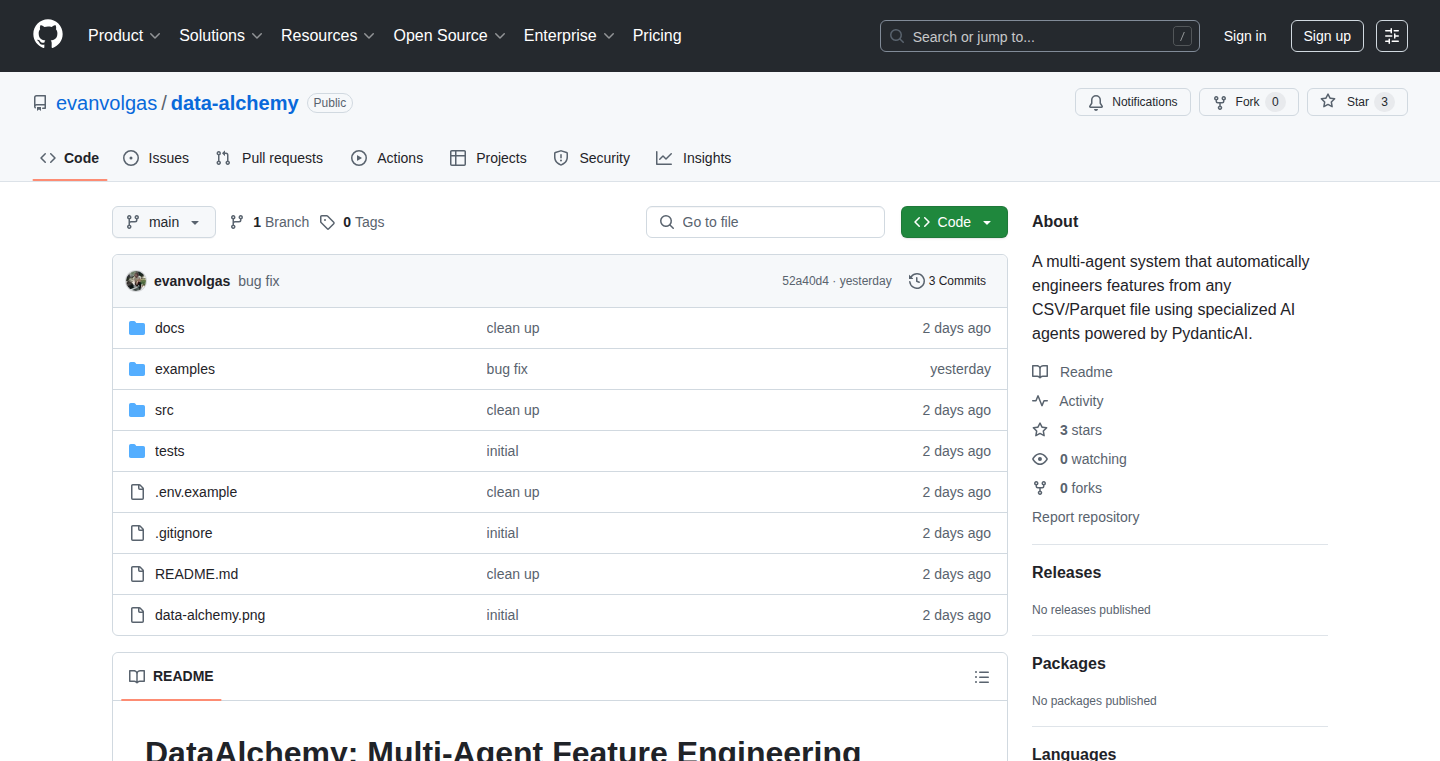
Task: Focus the Go to file input
Action: point(766,222)
